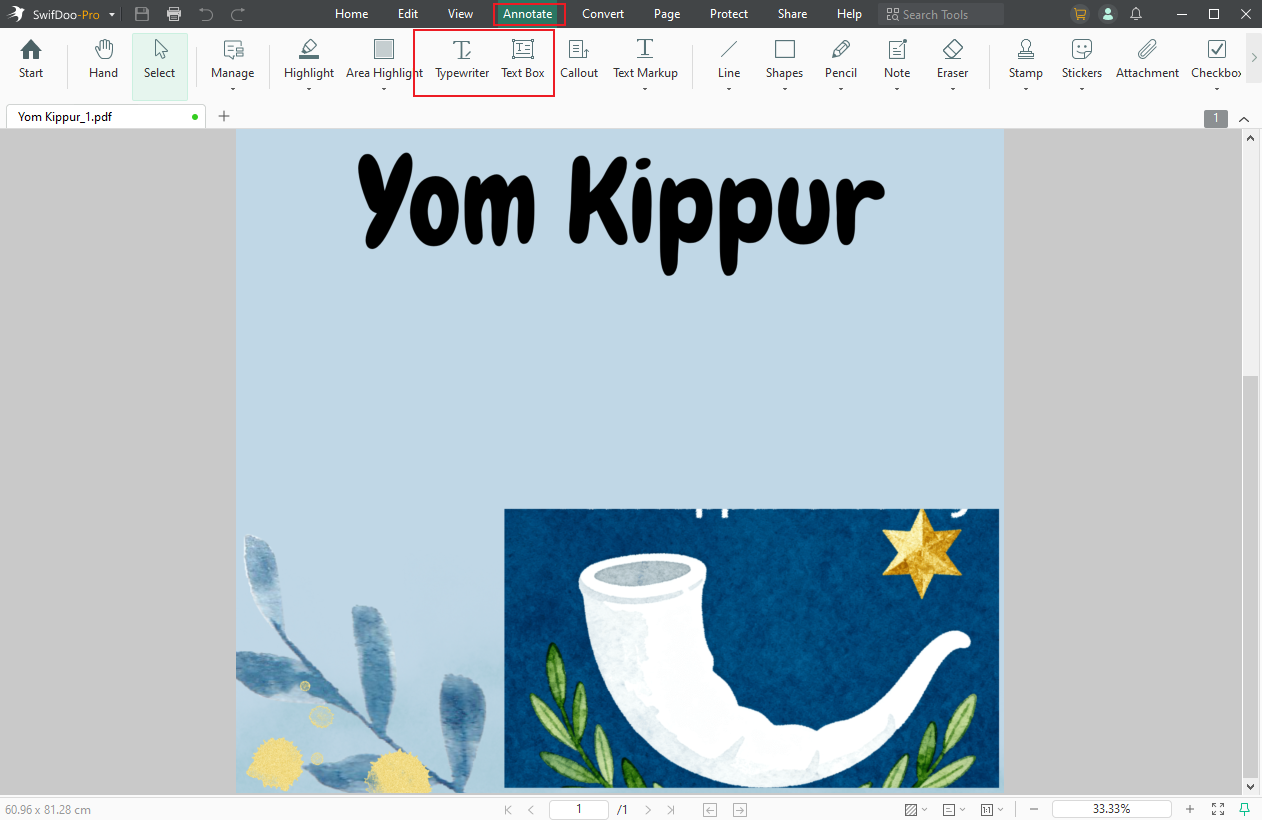Switch to the Convert ribbon tab
The height and width of the screenshot is (820, 1262).
click(603, 14)
